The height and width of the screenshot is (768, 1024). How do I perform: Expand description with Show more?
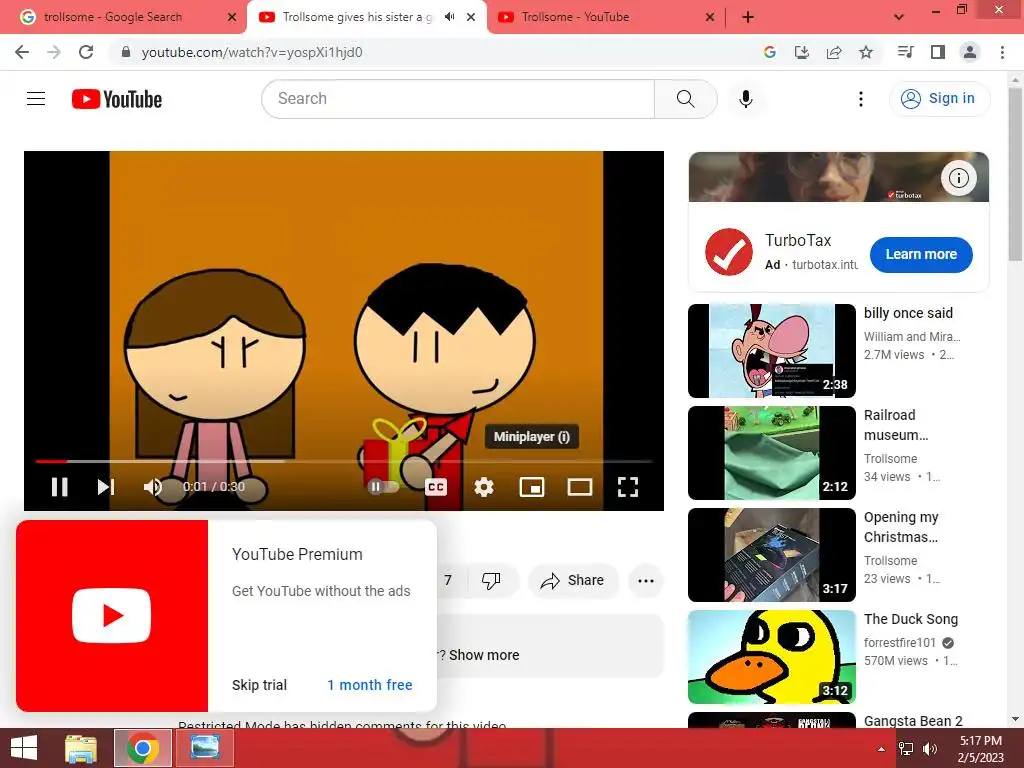[484, 654]
